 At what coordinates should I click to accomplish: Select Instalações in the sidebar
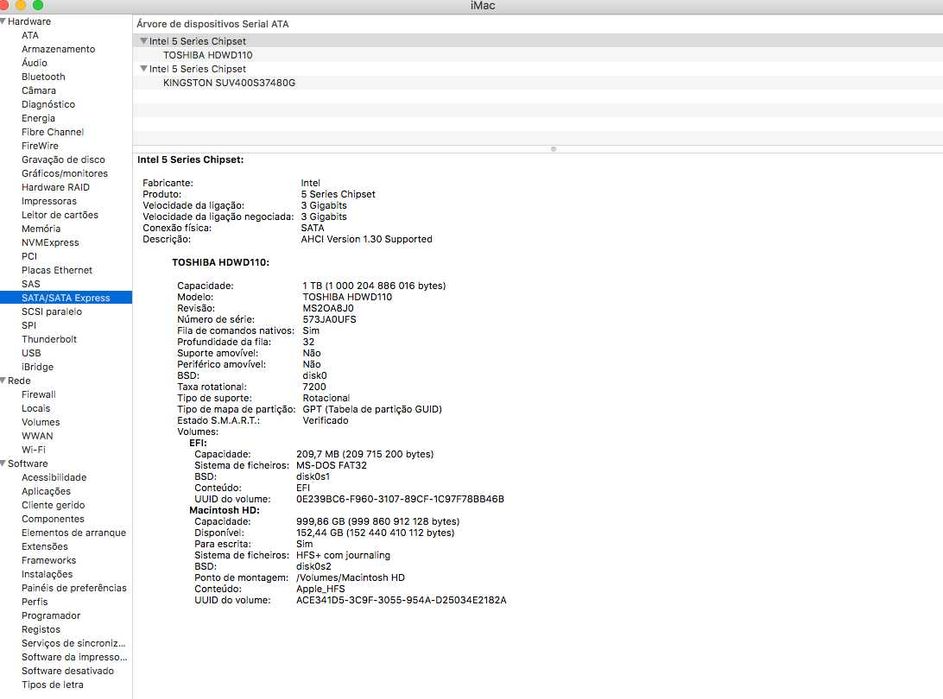pyautogui.click(x=47, y=574)
